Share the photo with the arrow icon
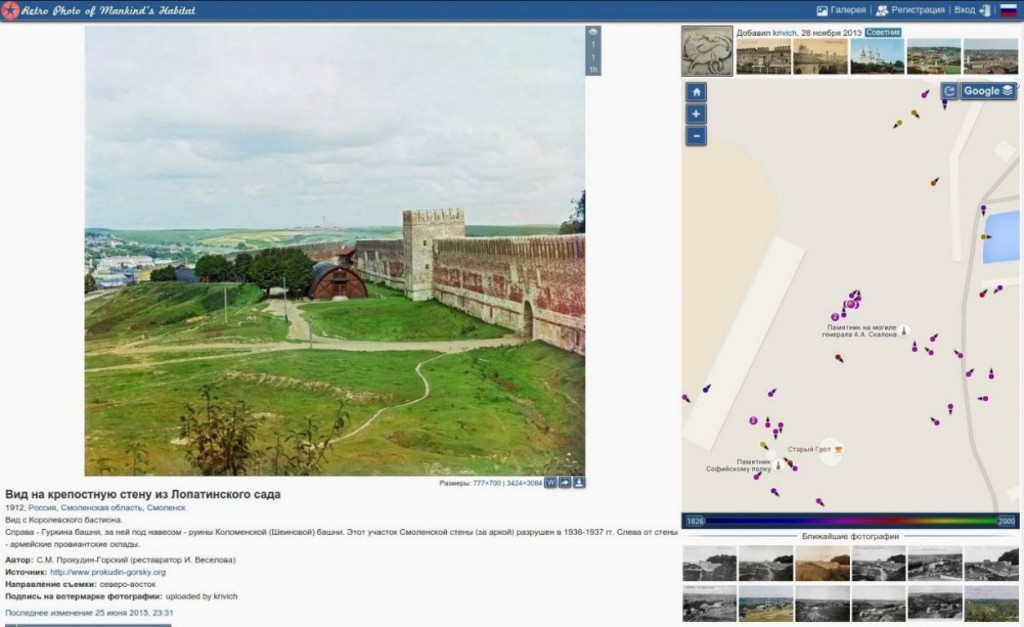 (565, 483)
